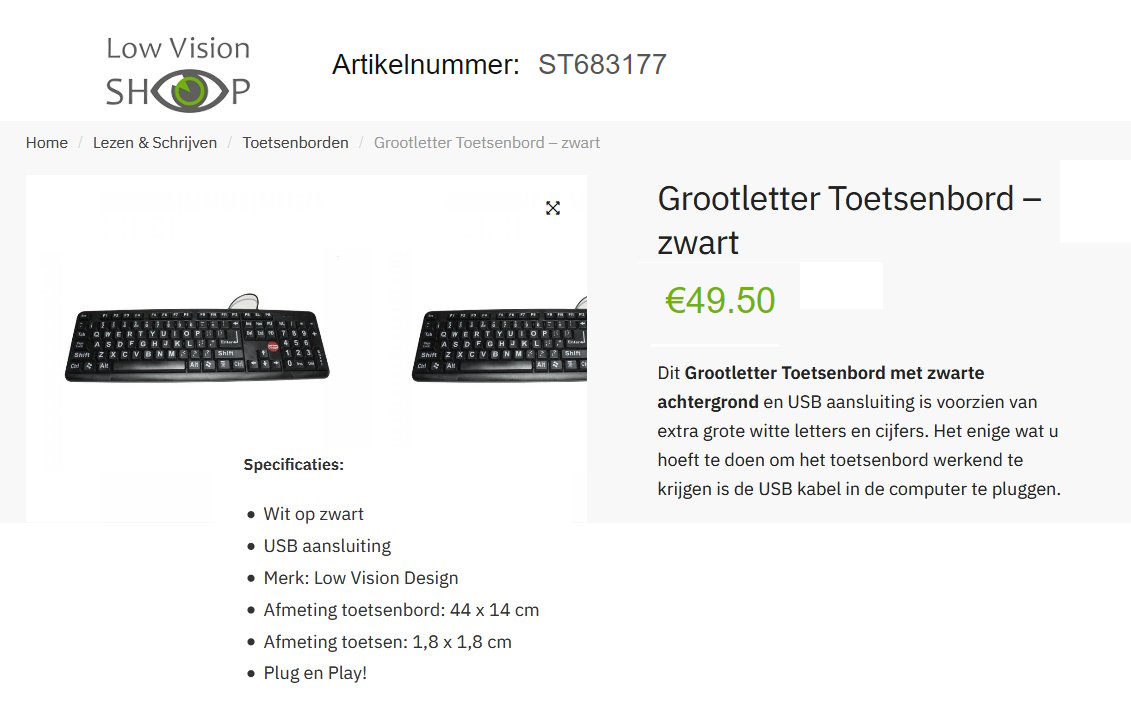1131x712 pixels.
Task: Click the large product title heading
Action: 849,220
